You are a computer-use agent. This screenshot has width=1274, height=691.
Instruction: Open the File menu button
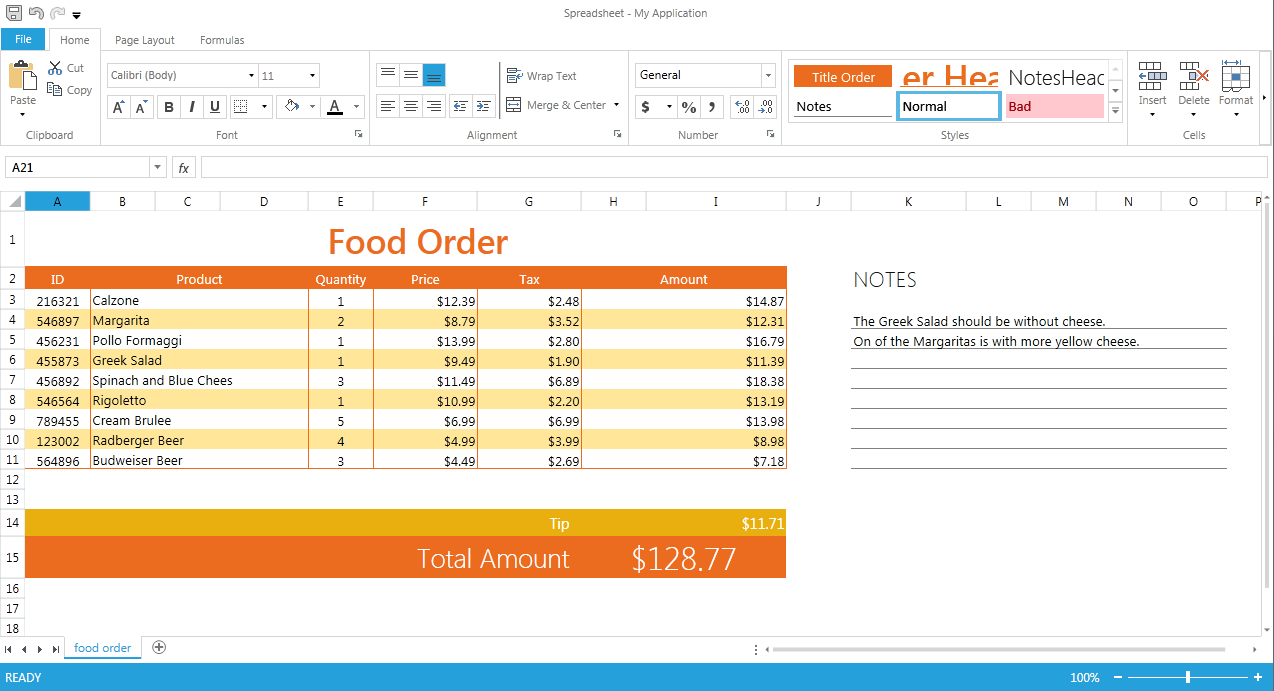[x=23, y=39]
